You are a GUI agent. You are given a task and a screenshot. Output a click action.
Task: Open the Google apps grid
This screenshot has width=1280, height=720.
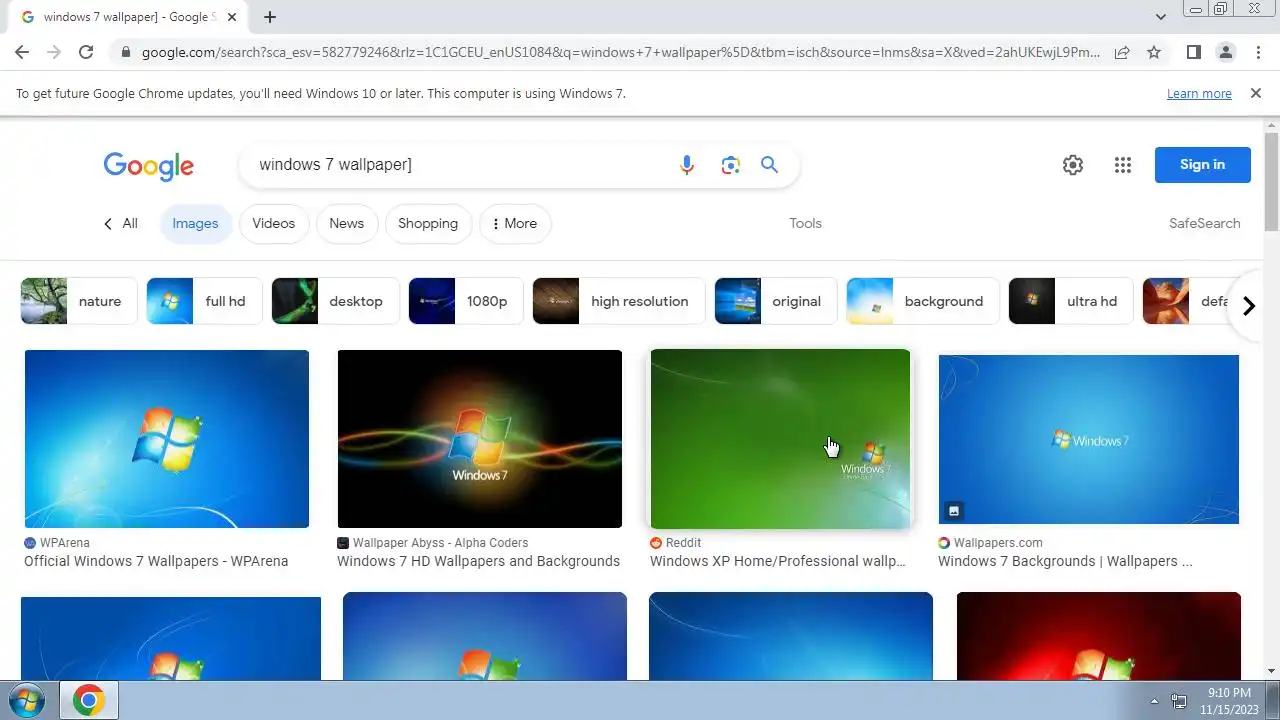tap(1123, 165)
